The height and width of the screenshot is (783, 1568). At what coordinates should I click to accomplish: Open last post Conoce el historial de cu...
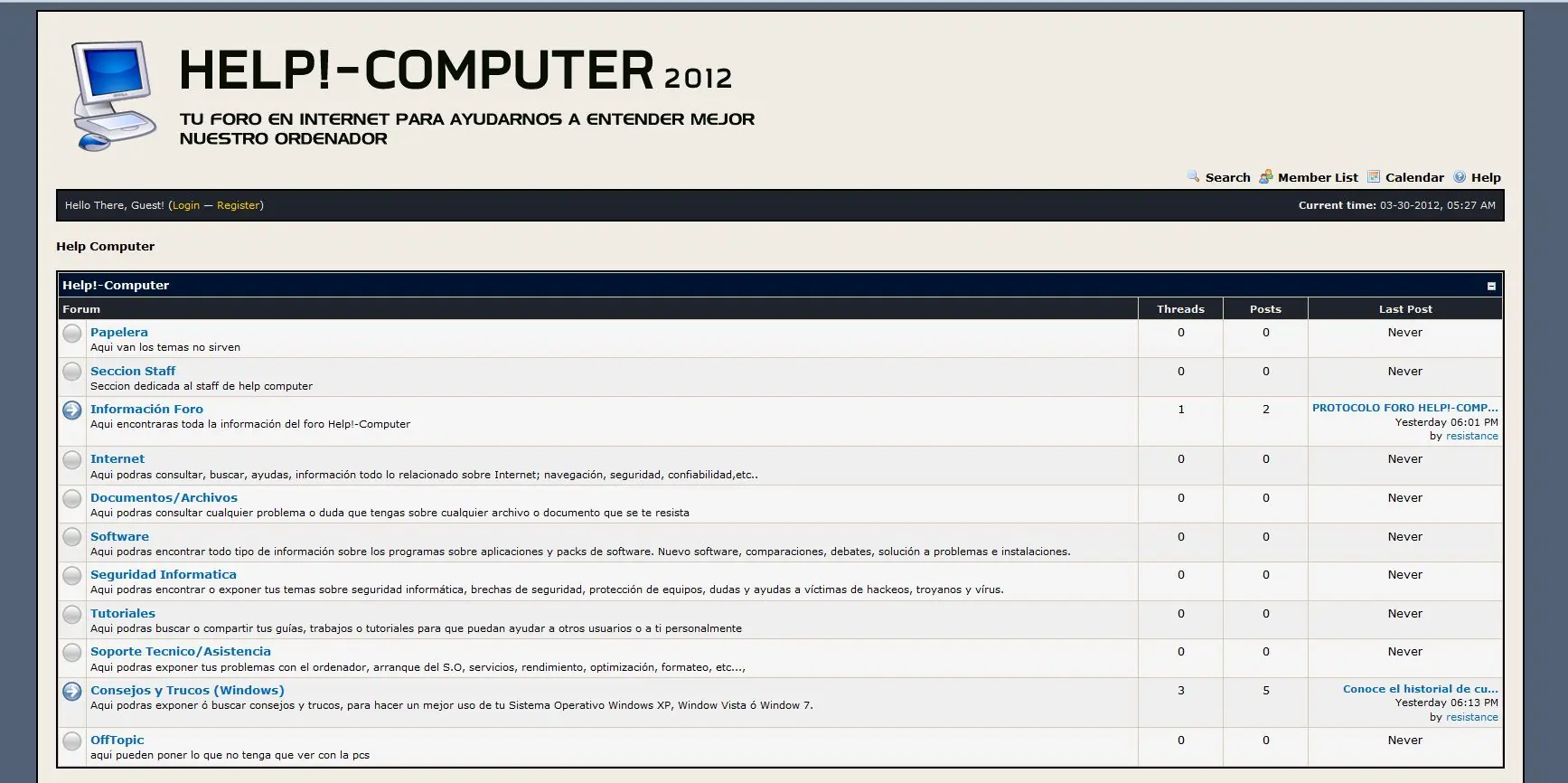coord(1421,689)
